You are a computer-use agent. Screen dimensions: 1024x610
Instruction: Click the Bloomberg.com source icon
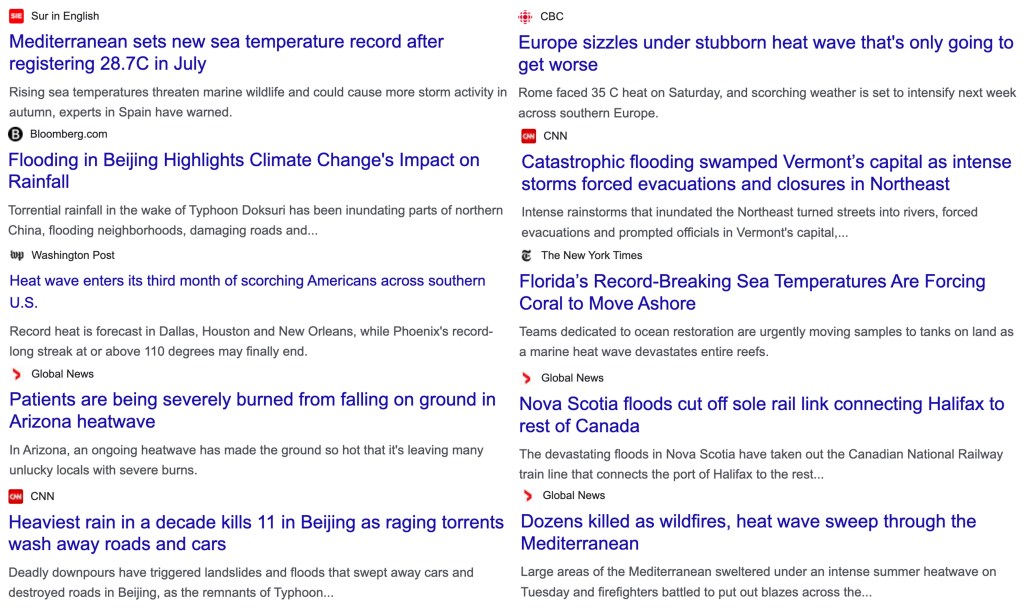tap(15, 134)
